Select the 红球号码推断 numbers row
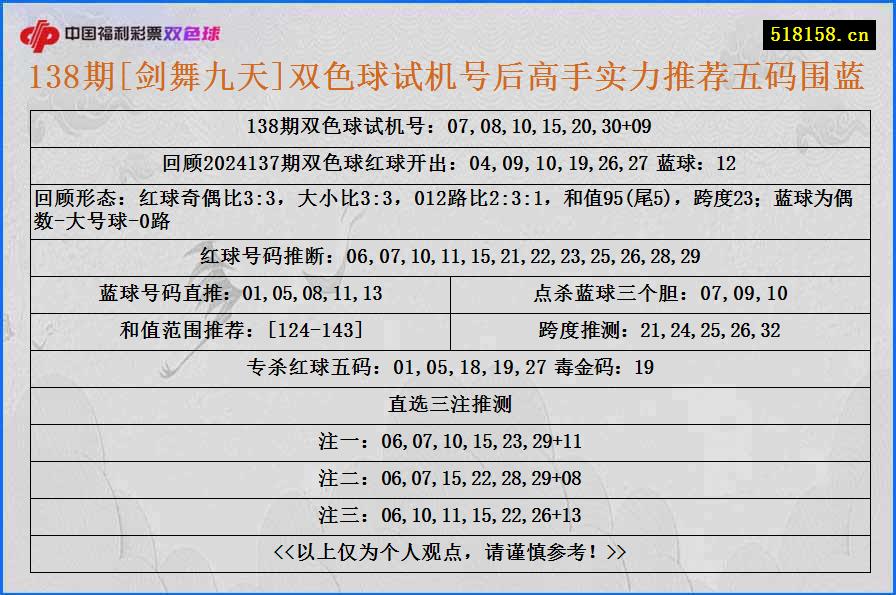The image size is (896, 595). (x=448, y=256)
